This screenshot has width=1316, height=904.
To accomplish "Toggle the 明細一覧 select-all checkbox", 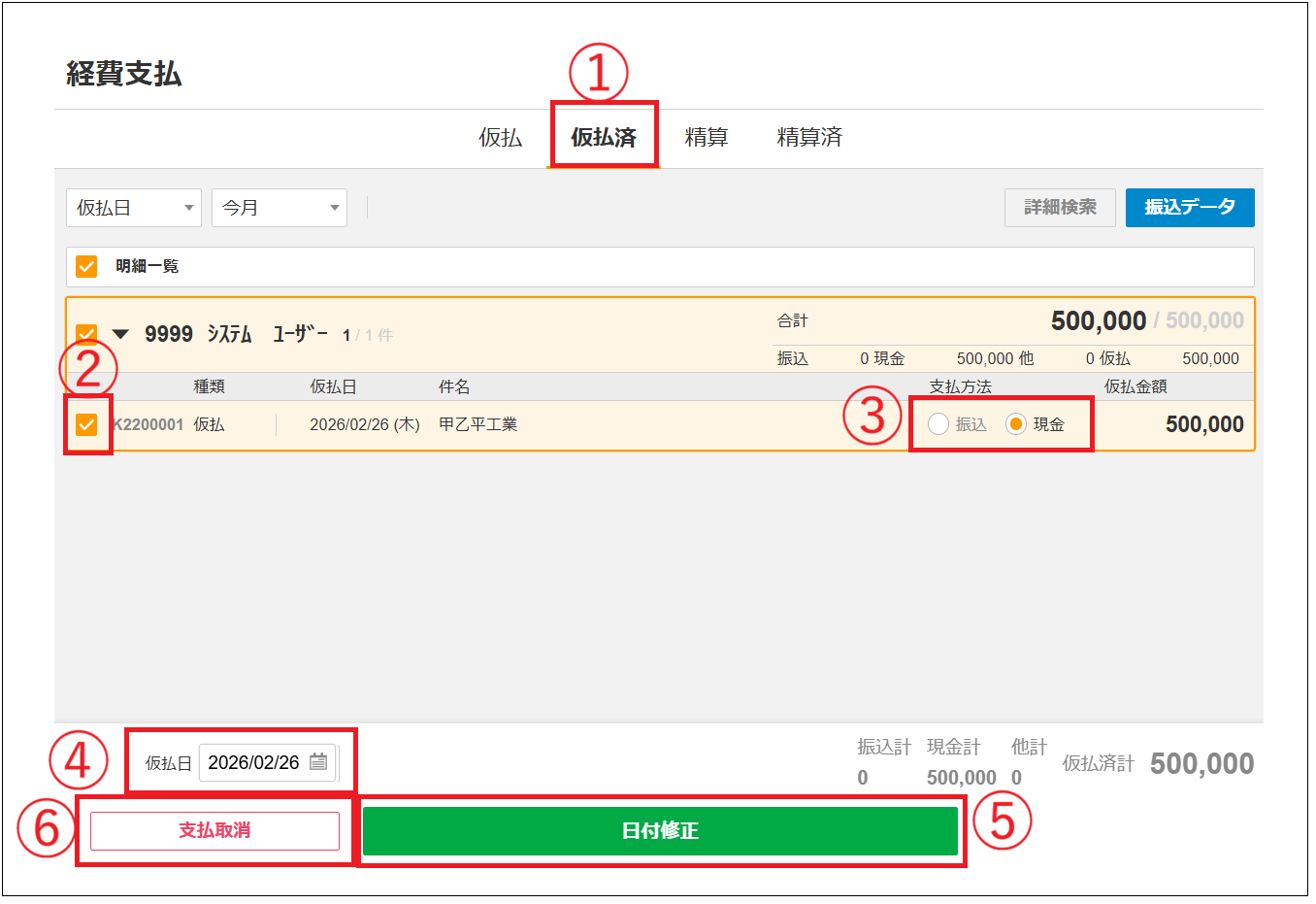I will pos(86,266).
